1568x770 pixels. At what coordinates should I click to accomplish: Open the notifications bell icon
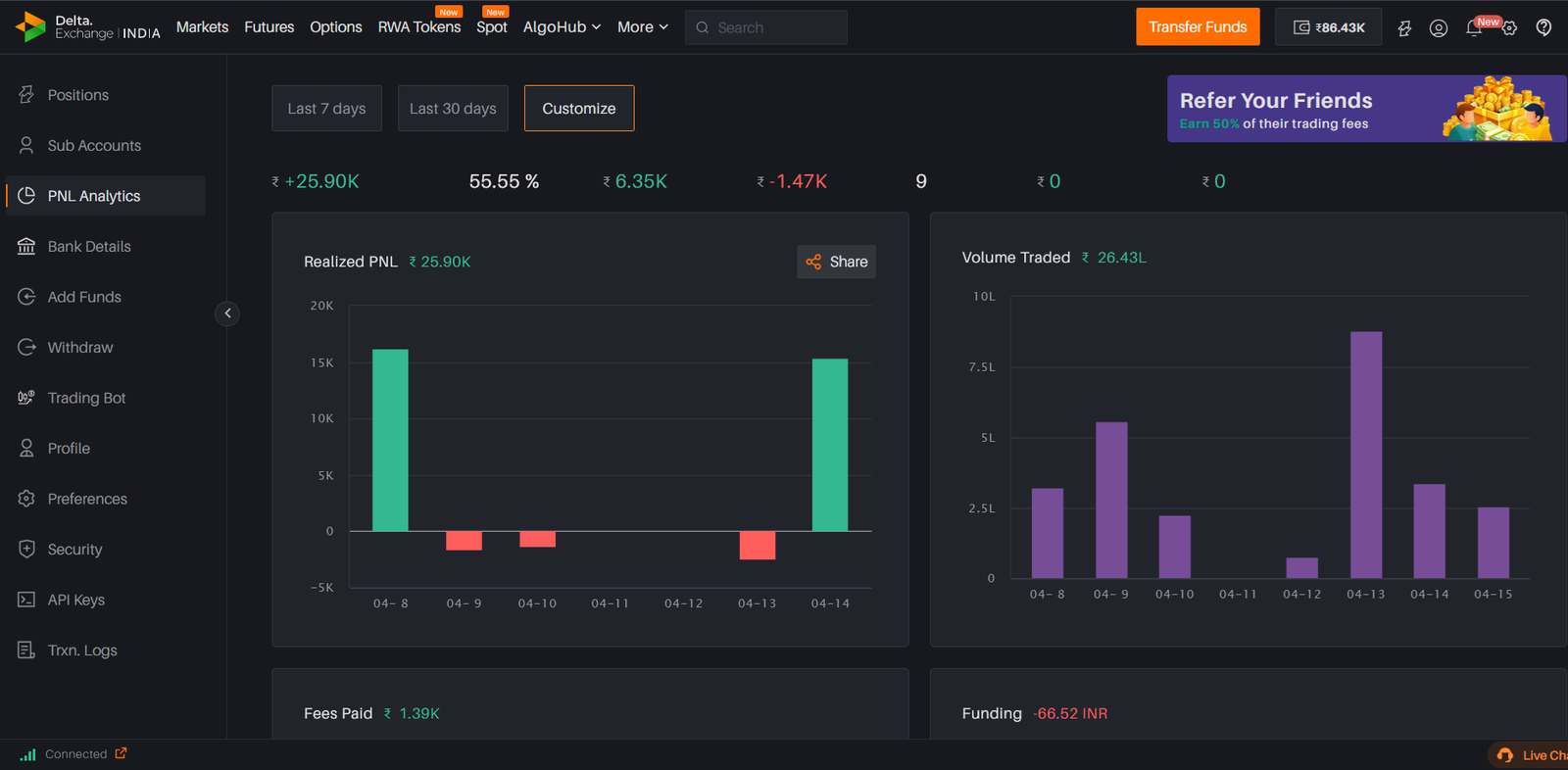point(1473,28)
